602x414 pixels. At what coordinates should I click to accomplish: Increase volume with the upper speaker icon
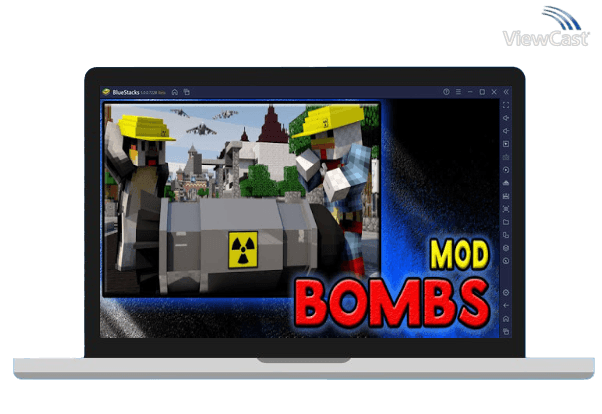[506, 118]
